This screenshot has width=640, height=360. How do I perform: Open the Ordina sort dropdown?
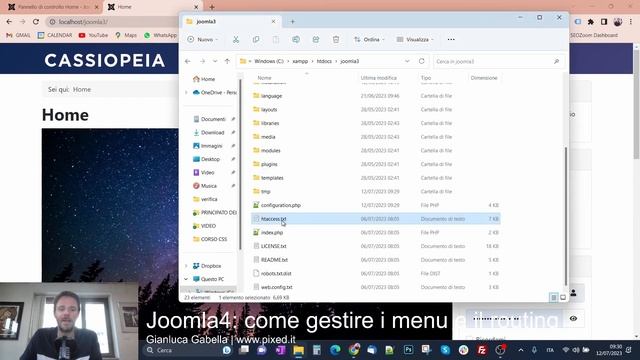click(369, 40)
